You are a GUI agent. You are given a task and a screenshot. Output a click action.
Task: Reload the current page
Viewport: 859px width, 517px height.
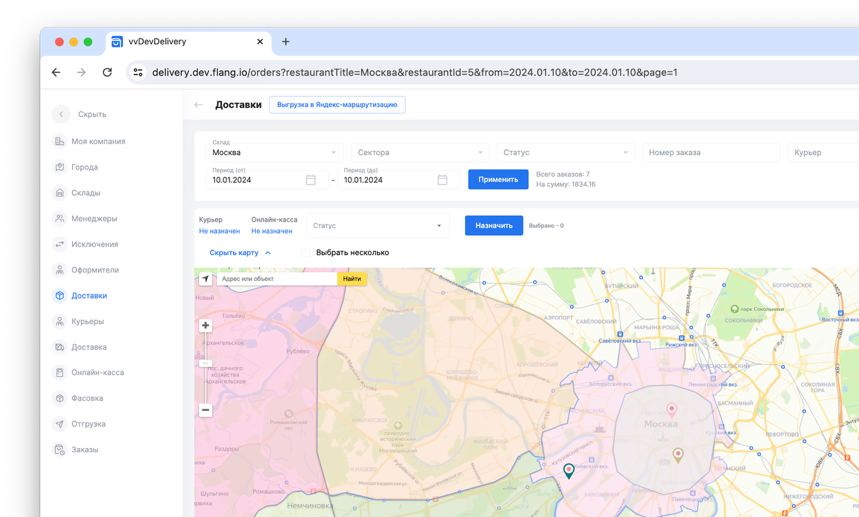tap(107, 72)
